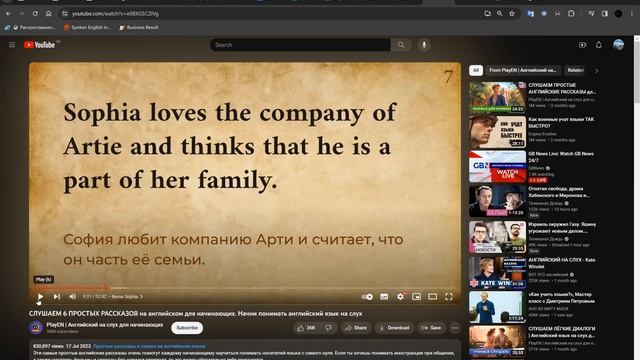This screenshot has width=640, height=360.
Task: Click the search magnifier button
Action: tap(401, 45)
